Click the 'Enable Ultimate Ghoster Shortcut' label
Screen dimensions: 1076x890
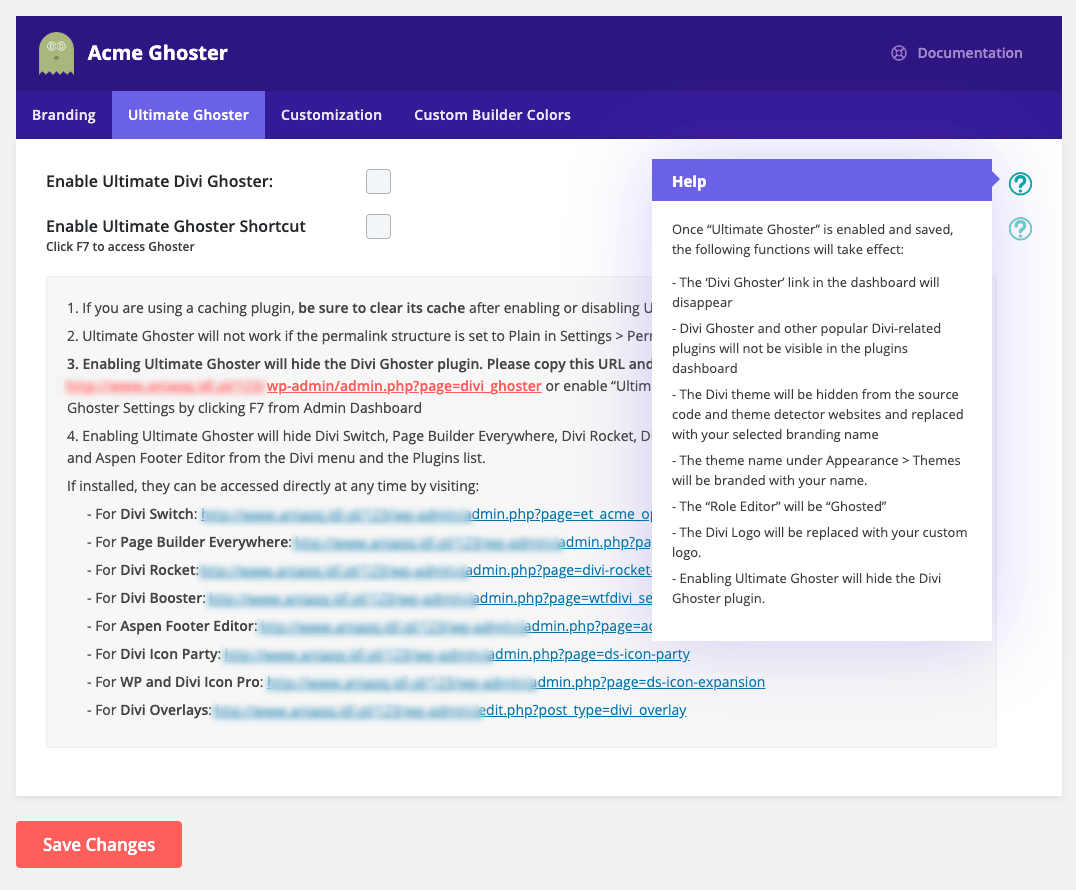tap(176, 226)
